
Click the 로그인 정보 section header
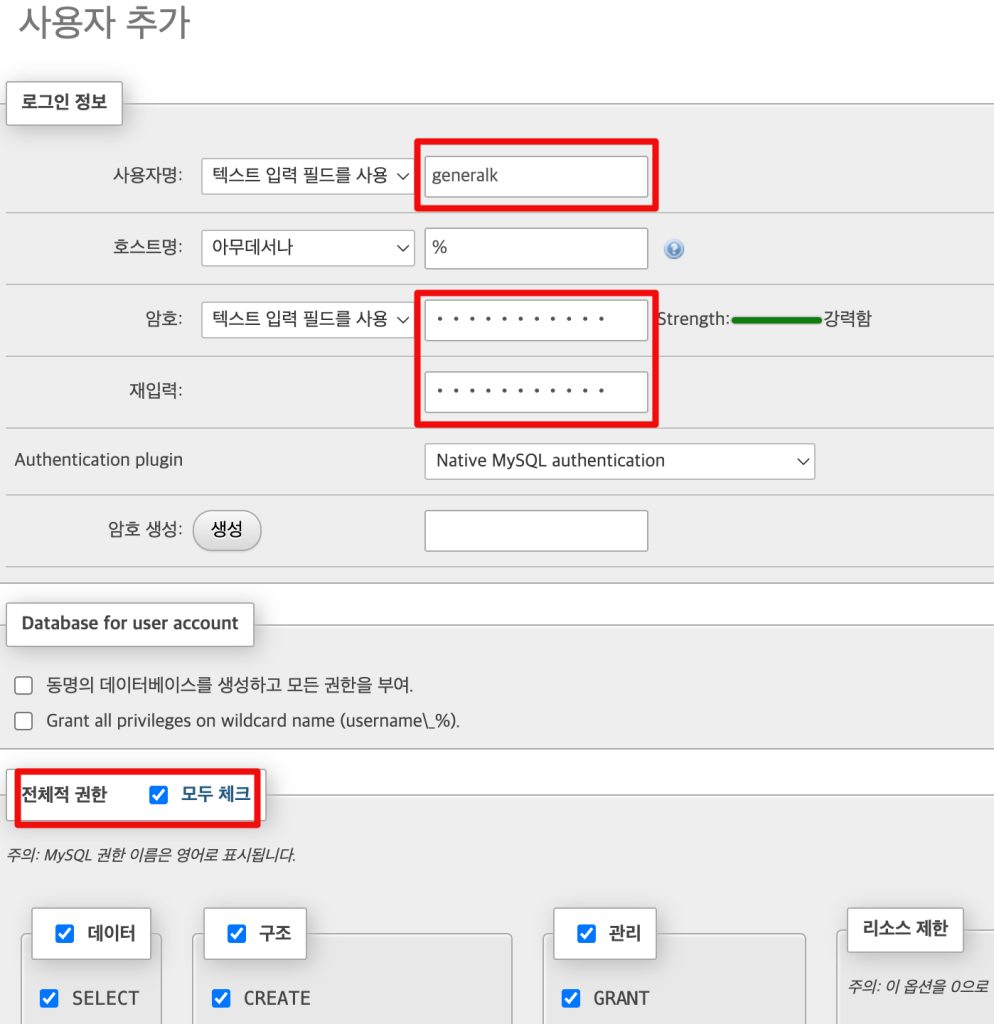pyautogui.click(x=64, y=103)
